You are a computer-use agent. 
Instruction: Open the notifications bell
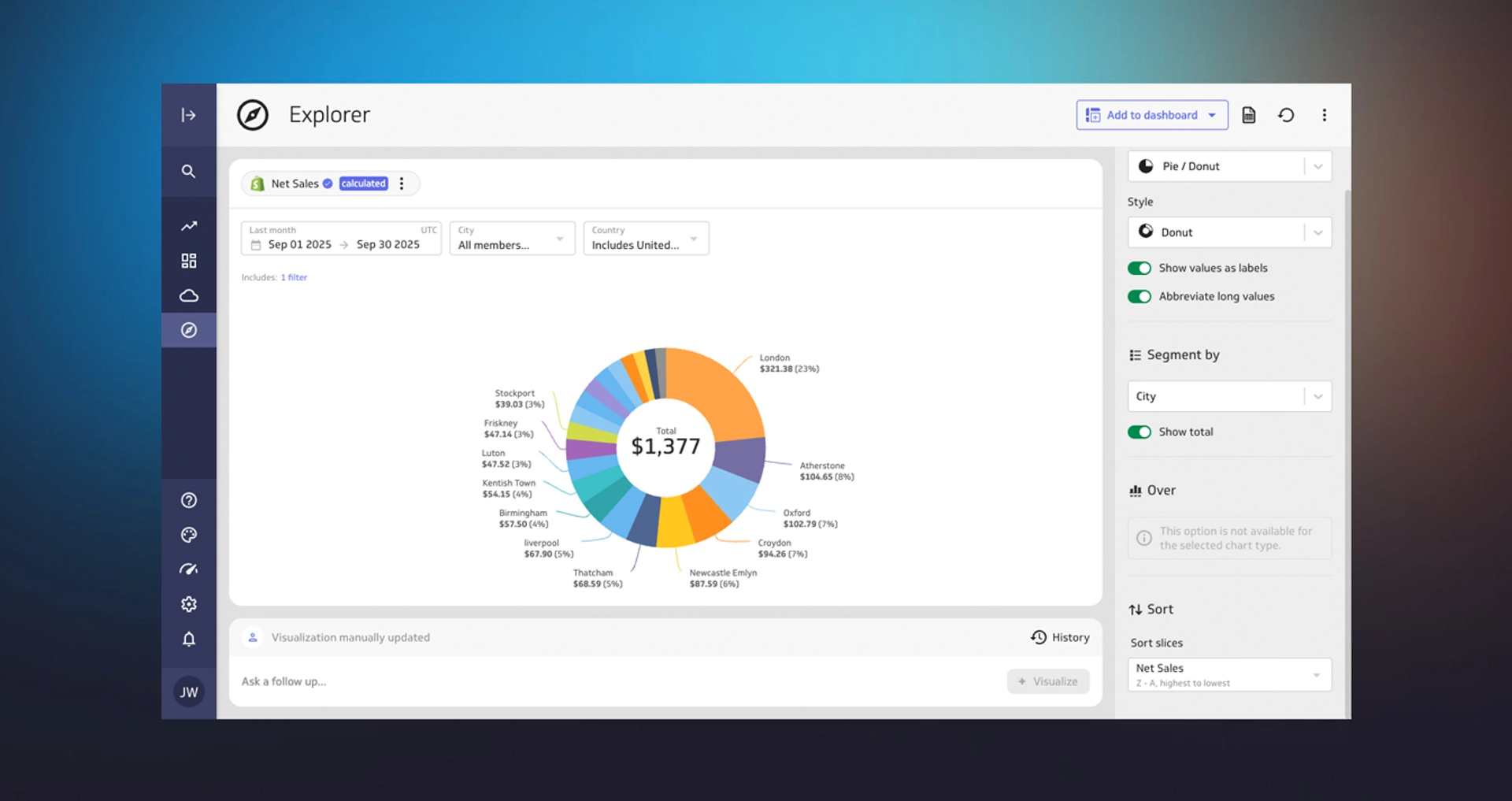pyautogui.click(x=188, y=639)
